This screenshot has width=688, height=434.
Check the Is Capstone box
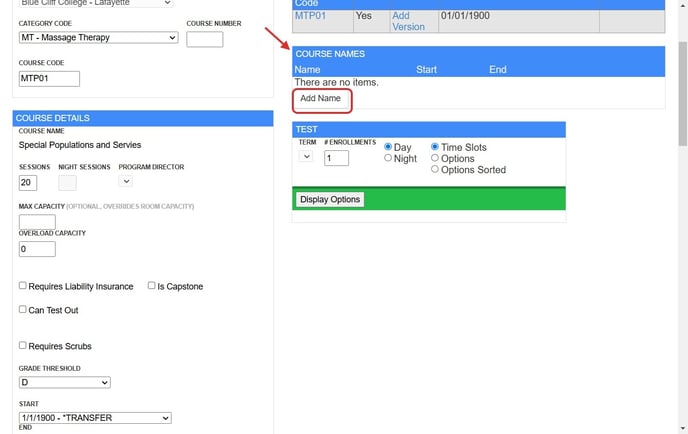tap(152, 286)
